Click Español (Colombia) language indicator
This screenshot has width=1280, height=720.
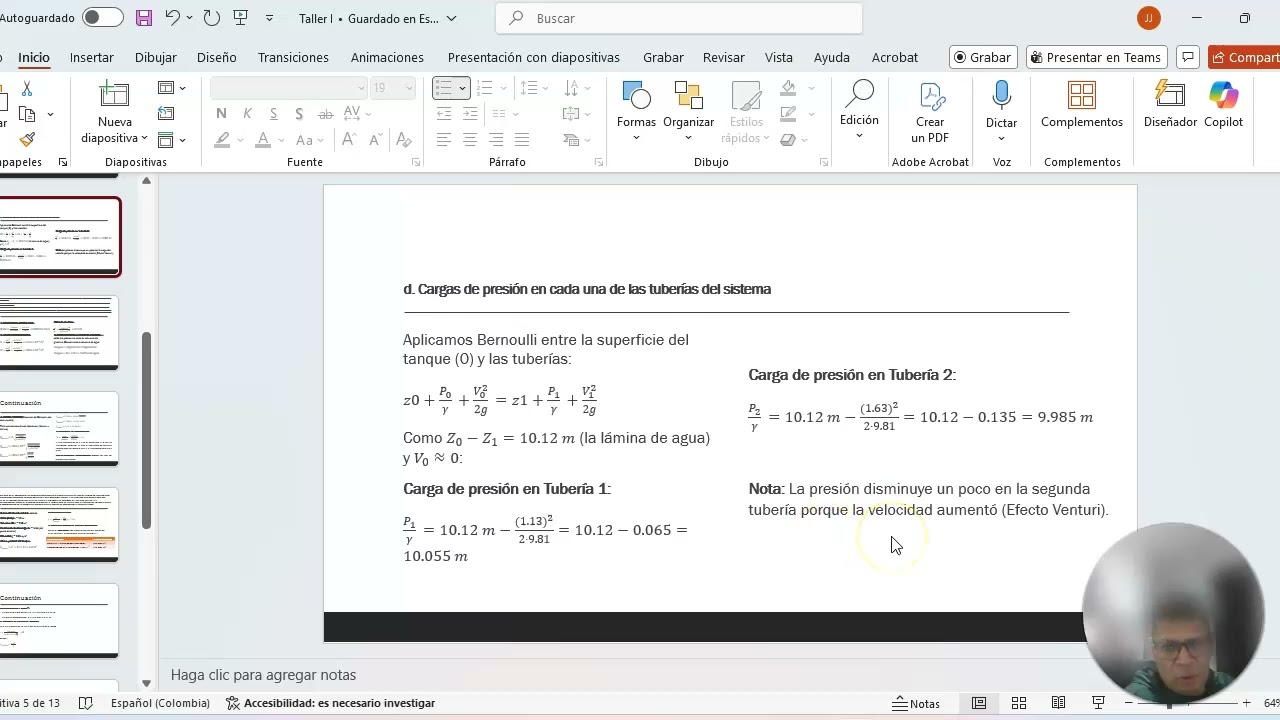pyautogui.click(x=160, y=703)
